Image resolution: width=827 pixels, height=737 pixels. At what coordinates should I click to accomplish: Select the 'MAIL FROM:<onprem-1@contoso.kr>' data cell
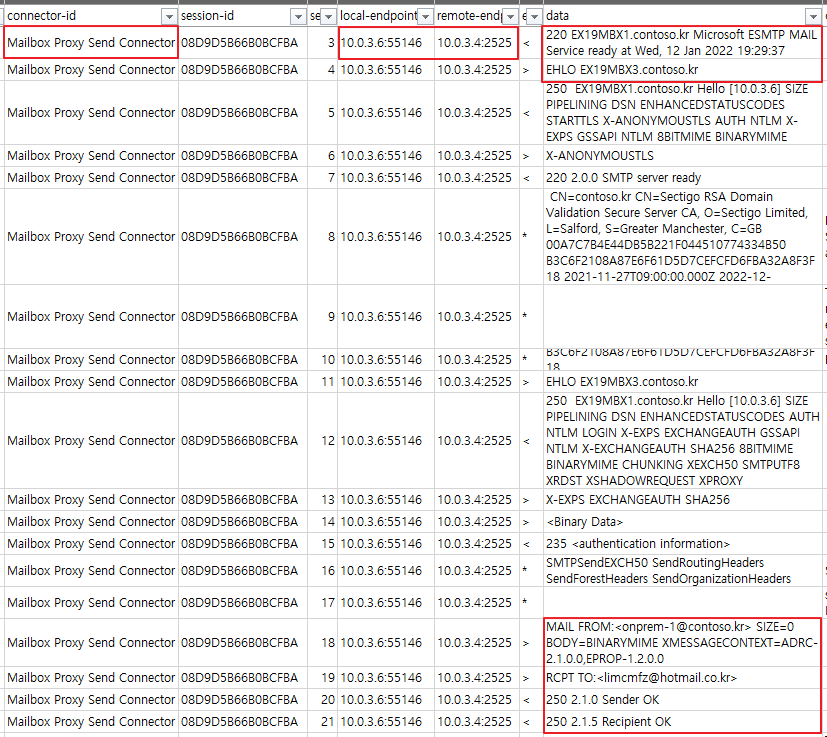click(682, 643)
